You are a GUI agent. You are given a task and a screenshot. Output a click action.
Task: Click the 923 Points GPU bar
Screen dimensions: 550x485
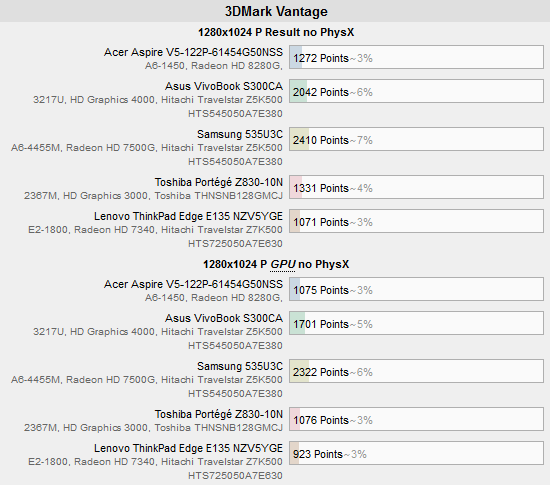[x=416, y=453]
